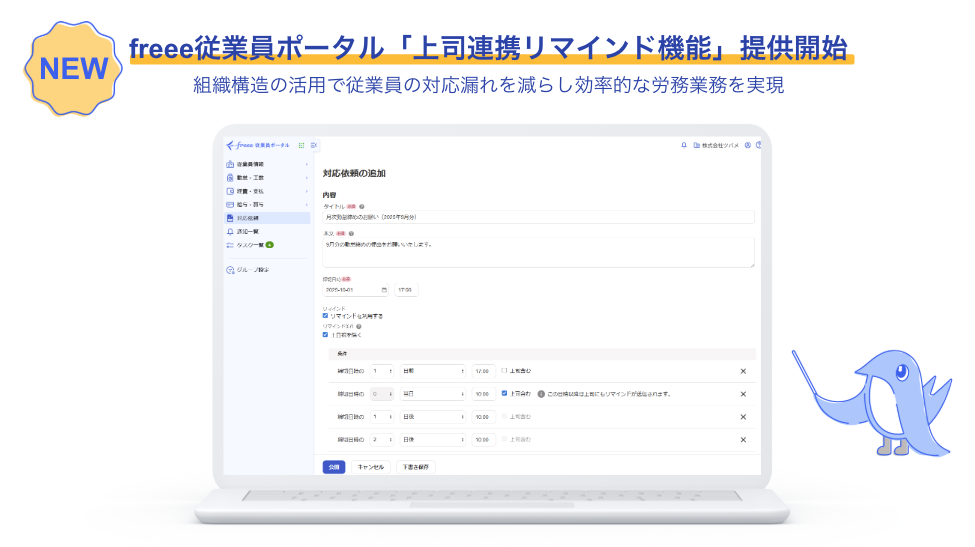Image resolution: width=975 pixels, height=547 pixels.
Task: Collapse the sidebar with the menu toggle icon
Action: 314,145
